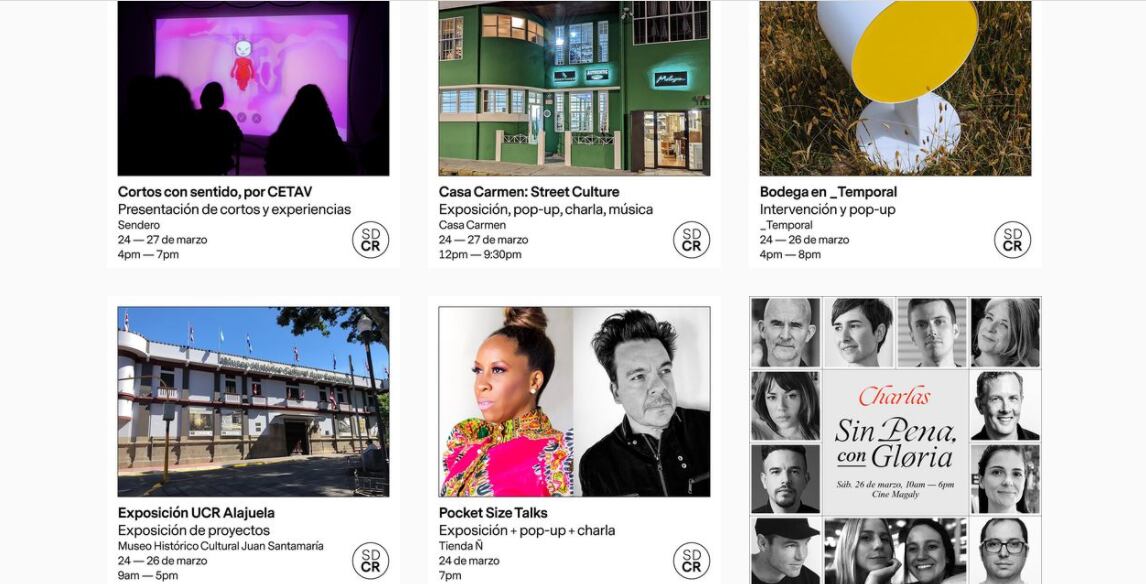This screenshot has width=1146, height=584.
Task: Open the Exposición UCR Alajuela title link
Action: (196, 513)
